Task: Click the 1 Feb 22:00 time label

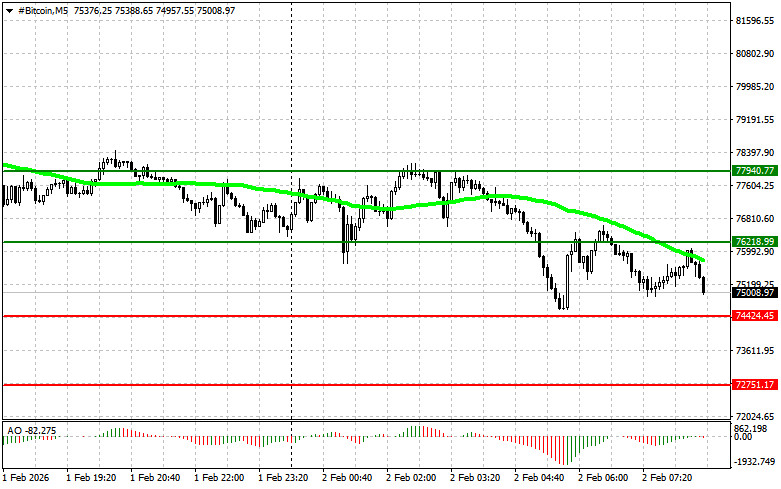Action: [x=219, y=478]
